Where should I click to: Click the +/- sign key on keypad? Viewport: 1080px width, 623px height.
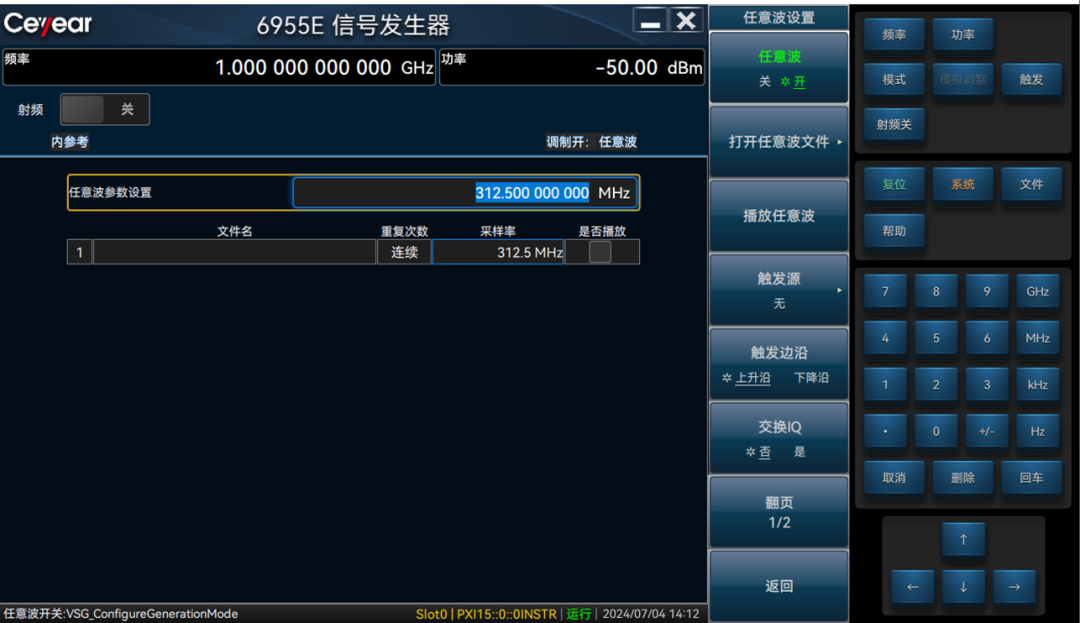coord(986,431)
